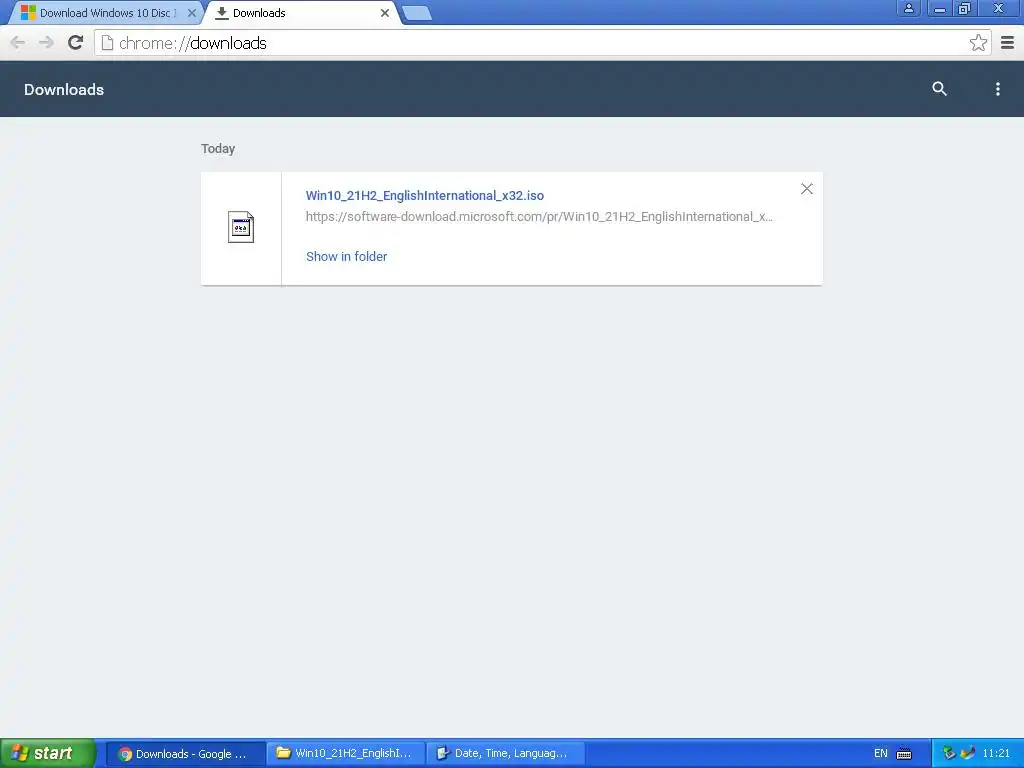
Task: Minimize the Chrome window
Action: tap(940, 8)
